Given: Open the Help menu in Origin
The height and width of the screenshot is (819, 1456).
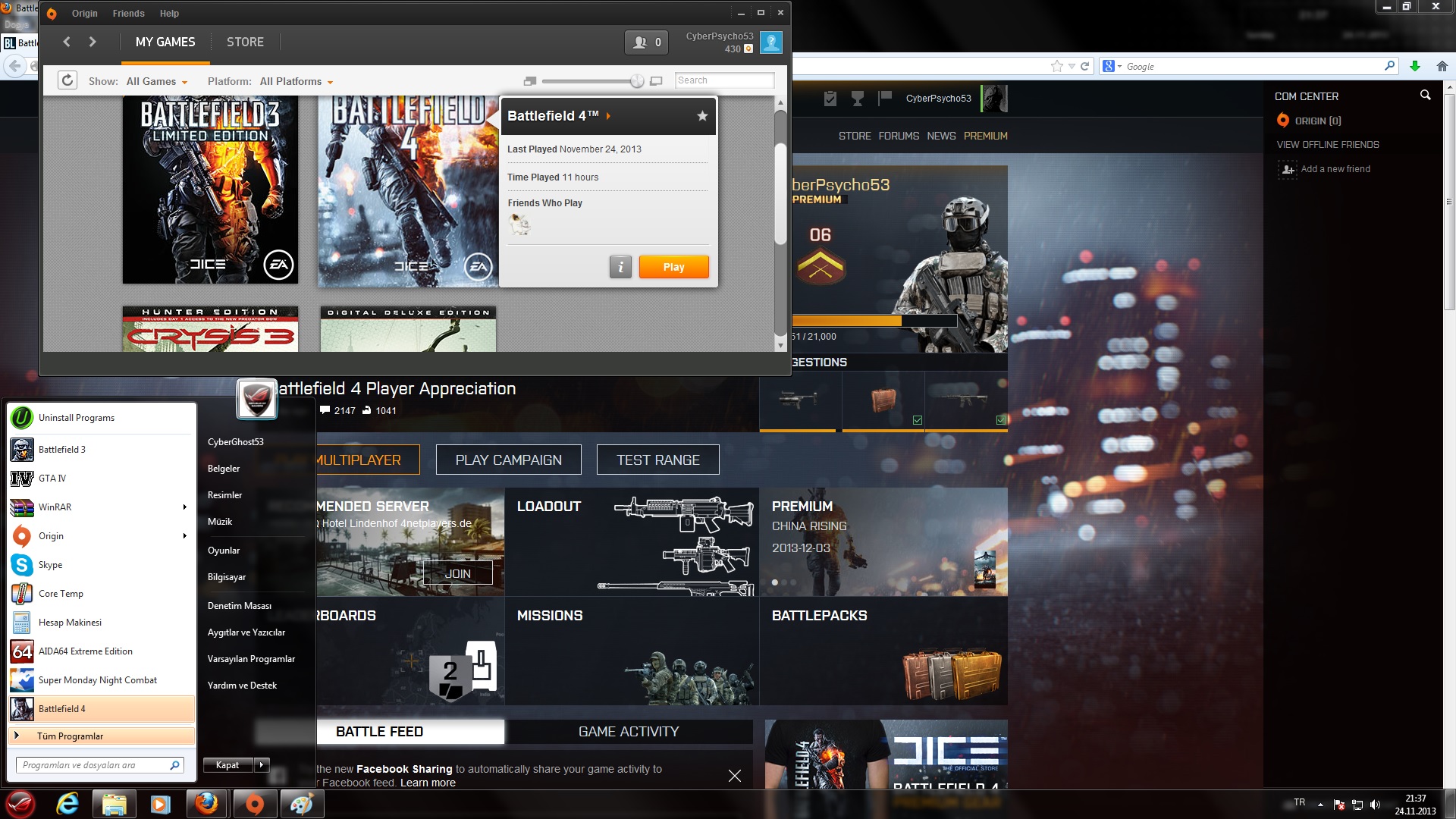Looking at the screenshot, I should click(169, 14).
